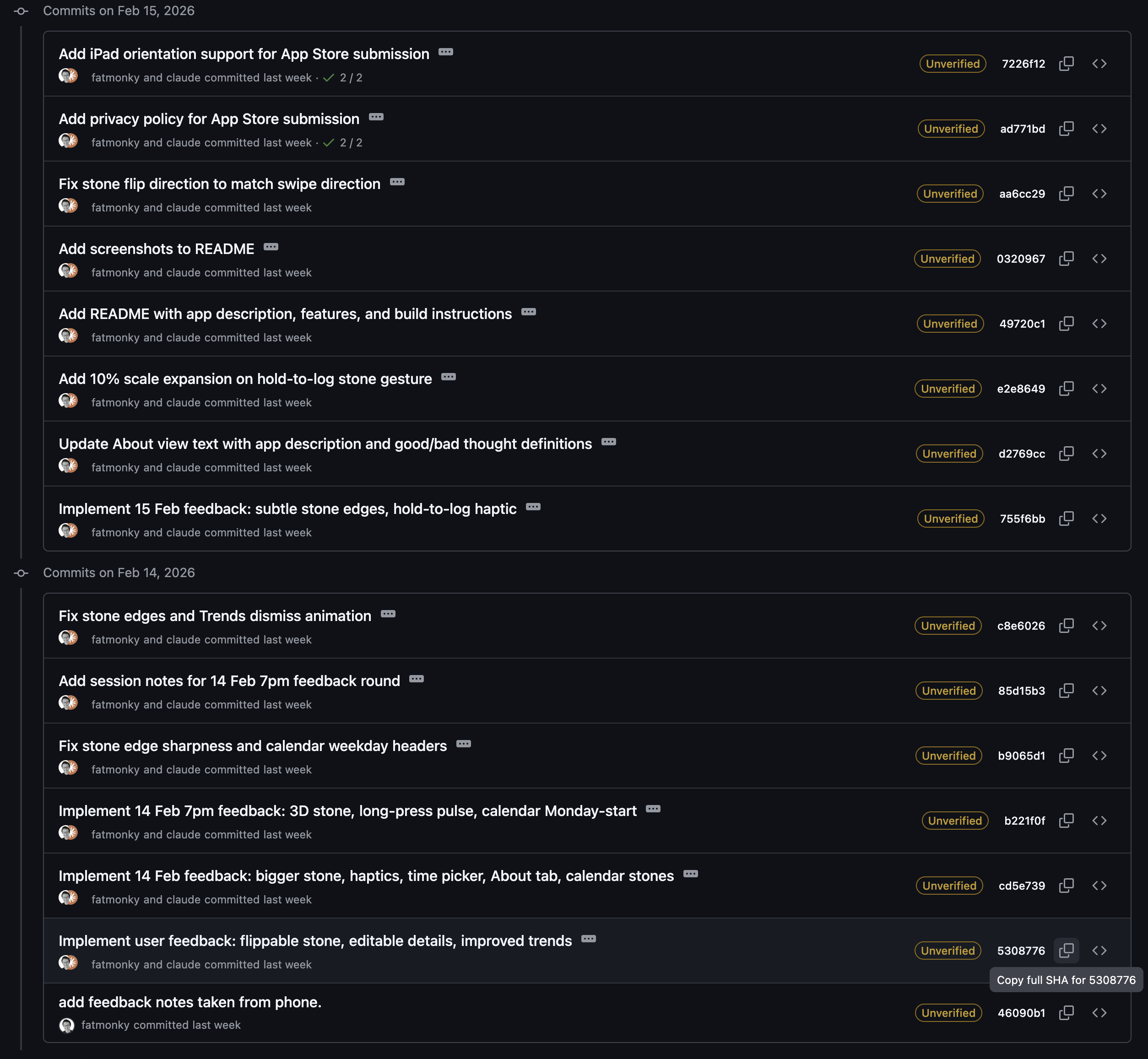1148x1059 pixels.
Task: Copy SHA of commit cd5e739
Action: point(1066,886)
